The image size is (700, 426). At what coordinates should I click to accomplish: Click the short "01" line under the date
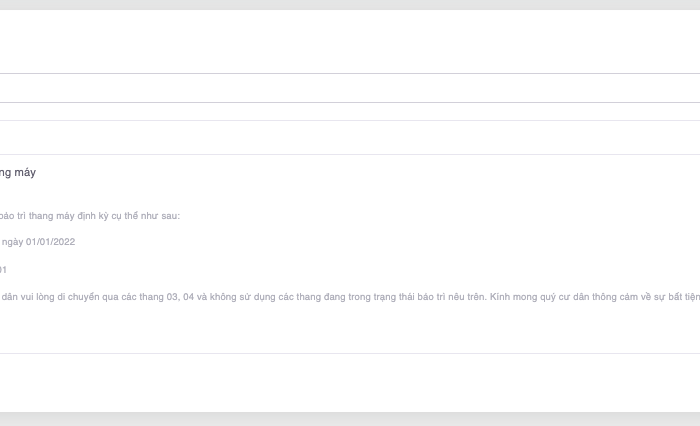tap(3, 270)
